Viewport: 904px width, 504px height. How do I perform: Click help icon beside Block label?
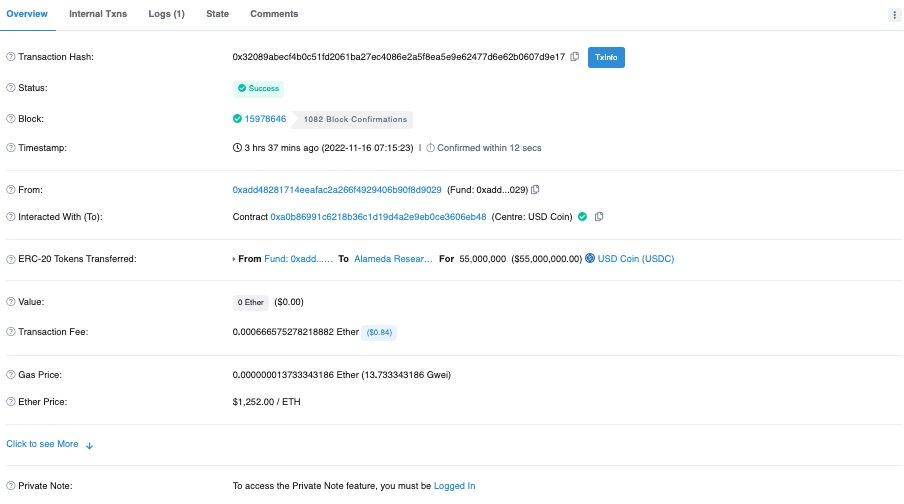click(x=11, y=119)
